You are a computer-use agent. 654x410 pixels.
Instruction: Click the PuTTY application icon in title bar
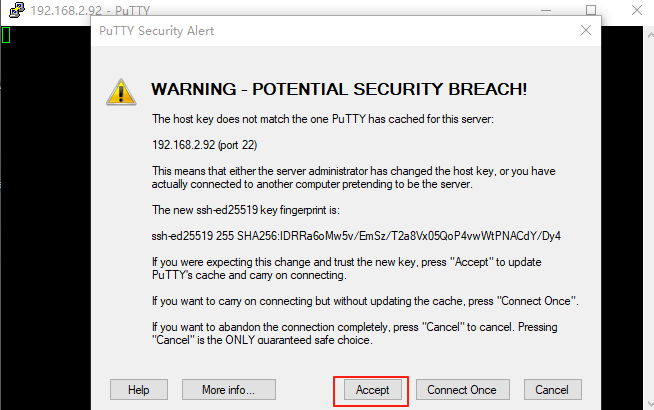click(x=14, y=10)
